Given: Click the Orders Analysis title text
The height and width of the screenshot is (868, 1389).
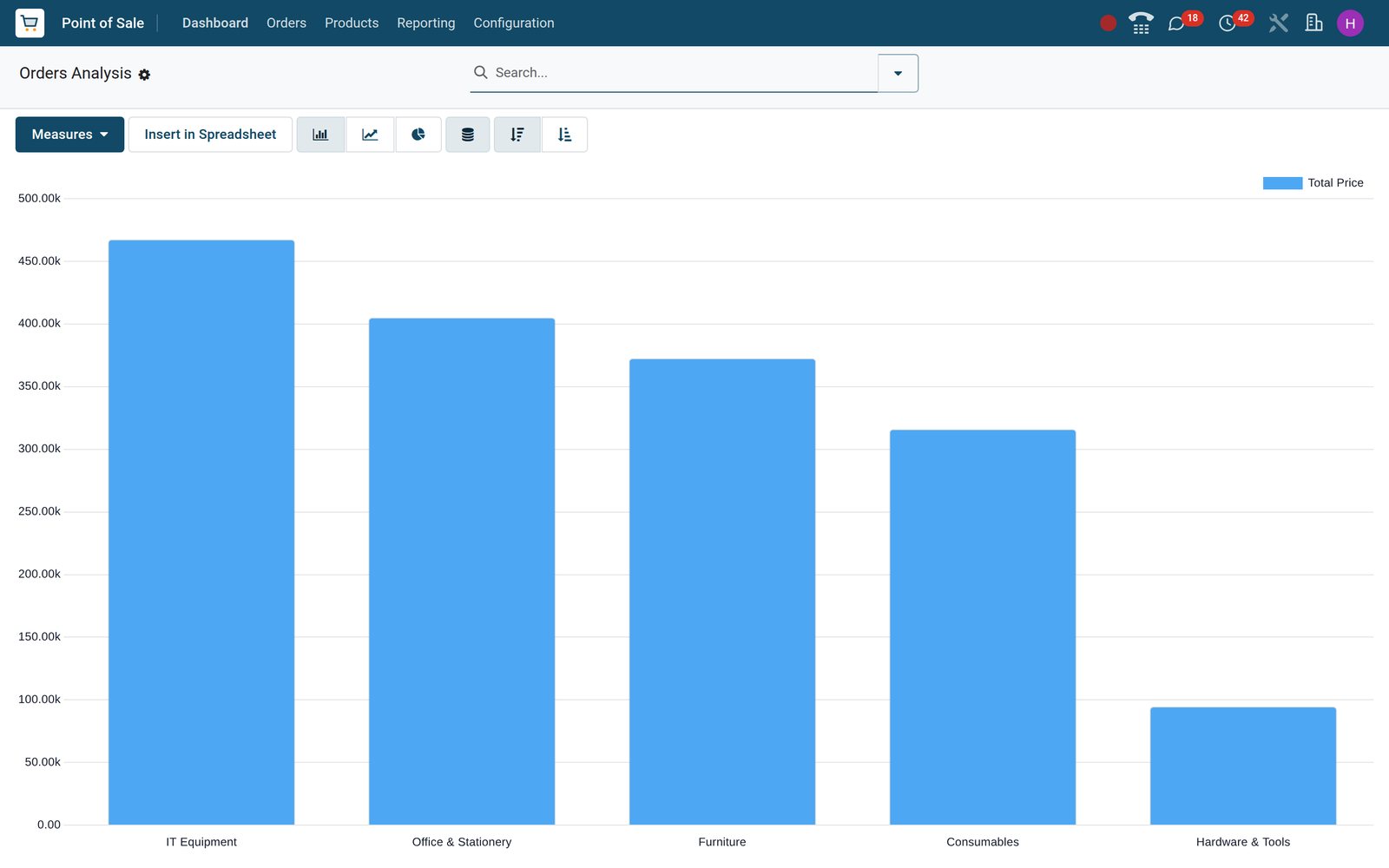Looking at the screenshot, I should pos(76,74).
